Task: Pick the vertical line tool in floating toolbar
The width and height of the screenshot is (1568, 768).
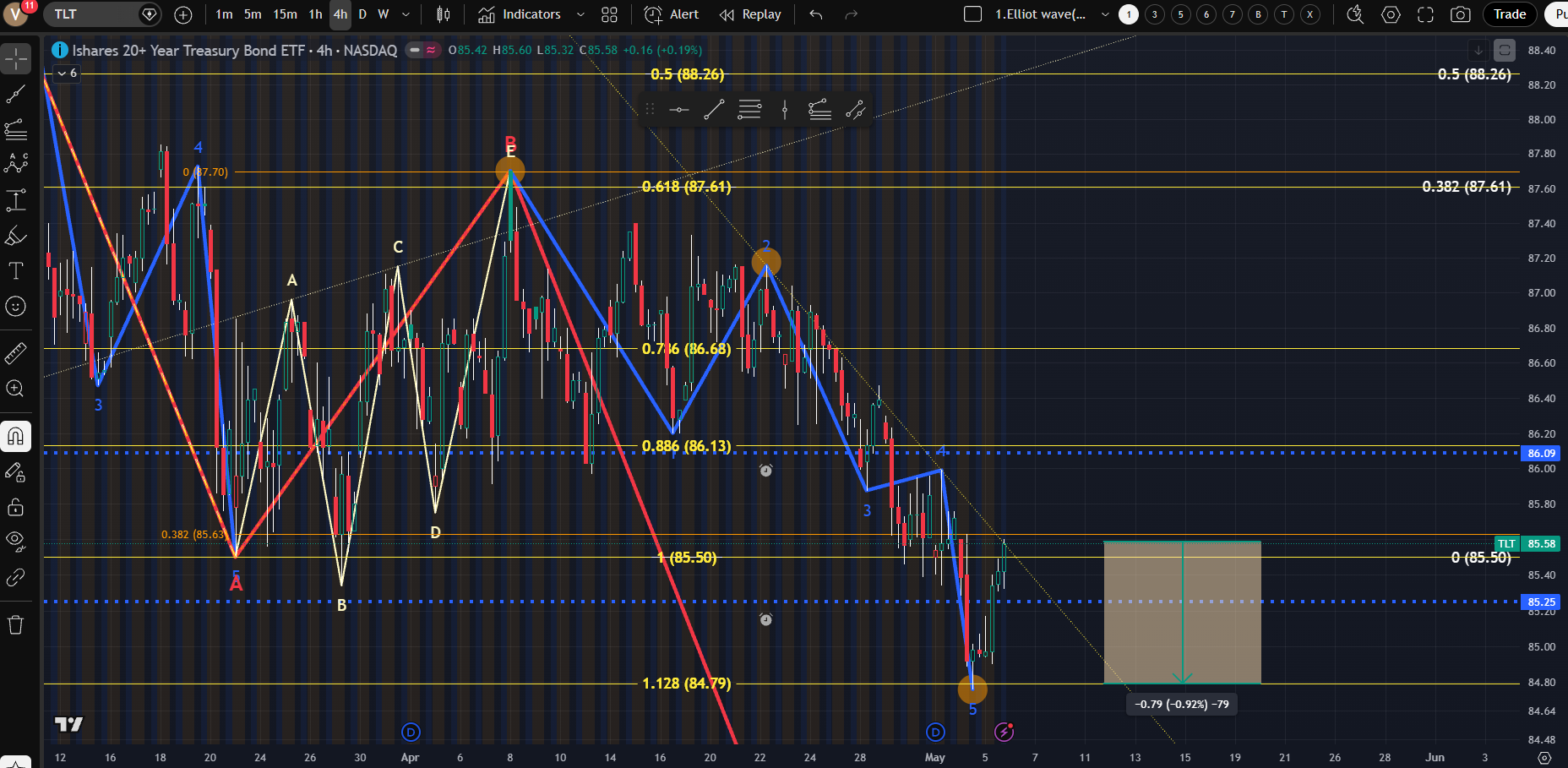Action: (x=785, y=109)
